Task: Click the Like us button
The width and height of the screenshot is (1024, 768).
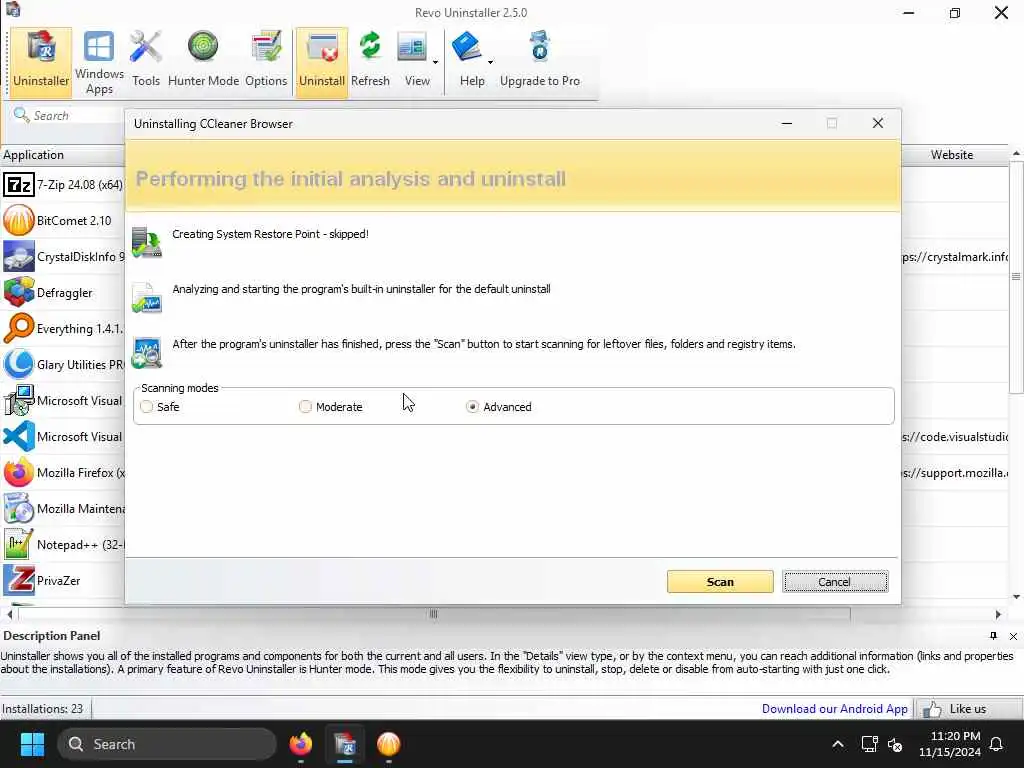Action: tap(968, 709)
